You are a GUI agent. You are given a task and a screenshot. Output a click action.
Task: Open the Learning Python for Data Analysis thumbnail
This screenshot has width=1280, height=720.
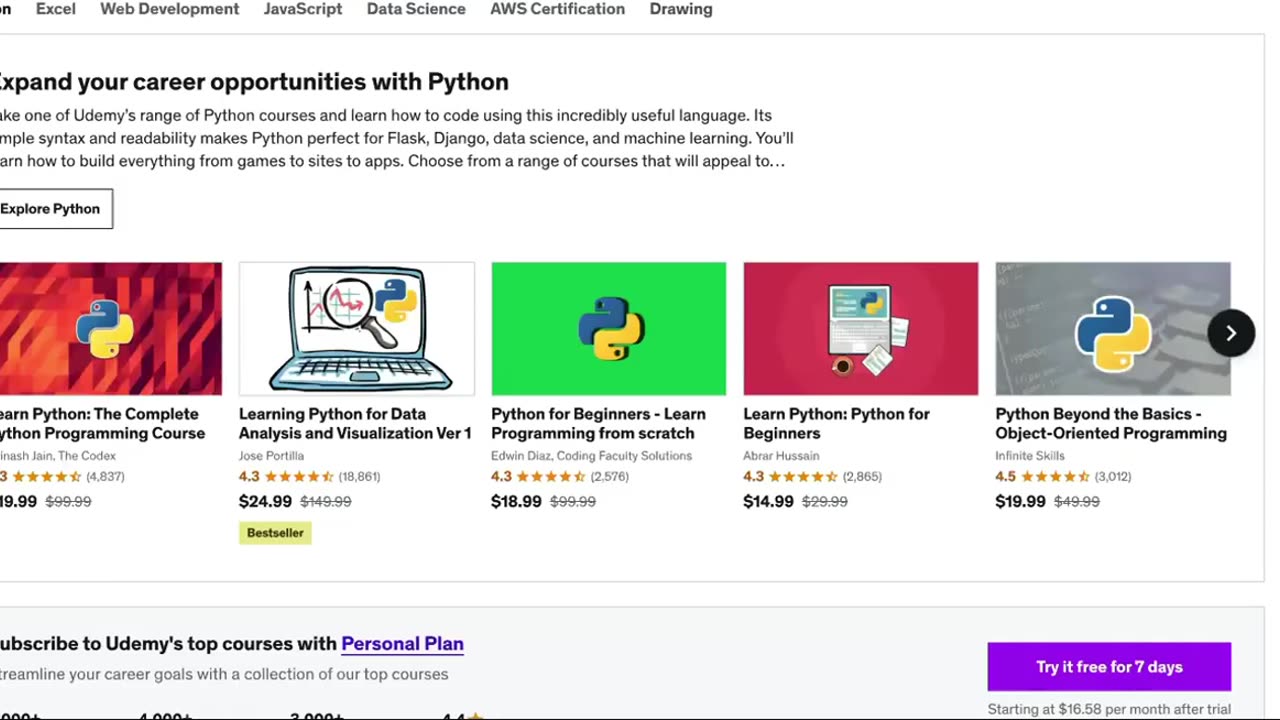point(357,329)
